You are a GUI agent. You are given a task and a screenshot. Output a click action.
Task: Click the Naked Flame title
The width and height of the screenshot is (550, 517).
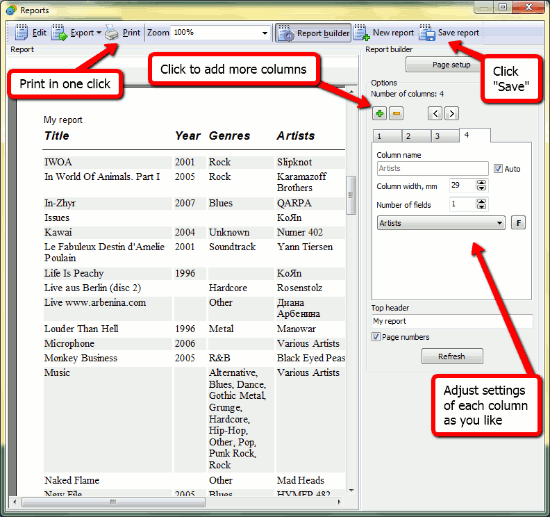pos(72,480)
